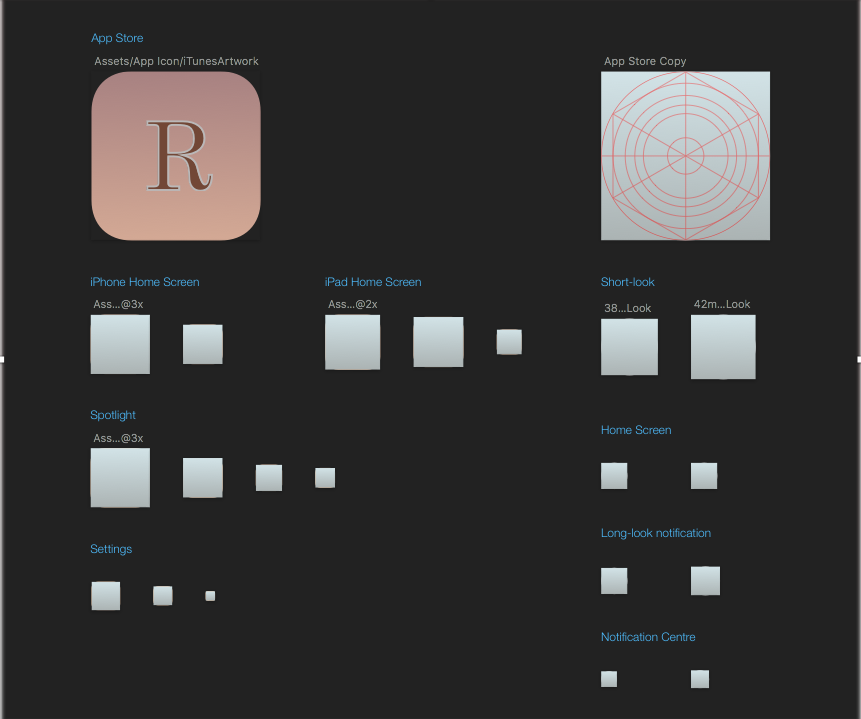861x719 pixels.
Task: Click the left Notification Centre icon well
Action: tap(608, 678)
